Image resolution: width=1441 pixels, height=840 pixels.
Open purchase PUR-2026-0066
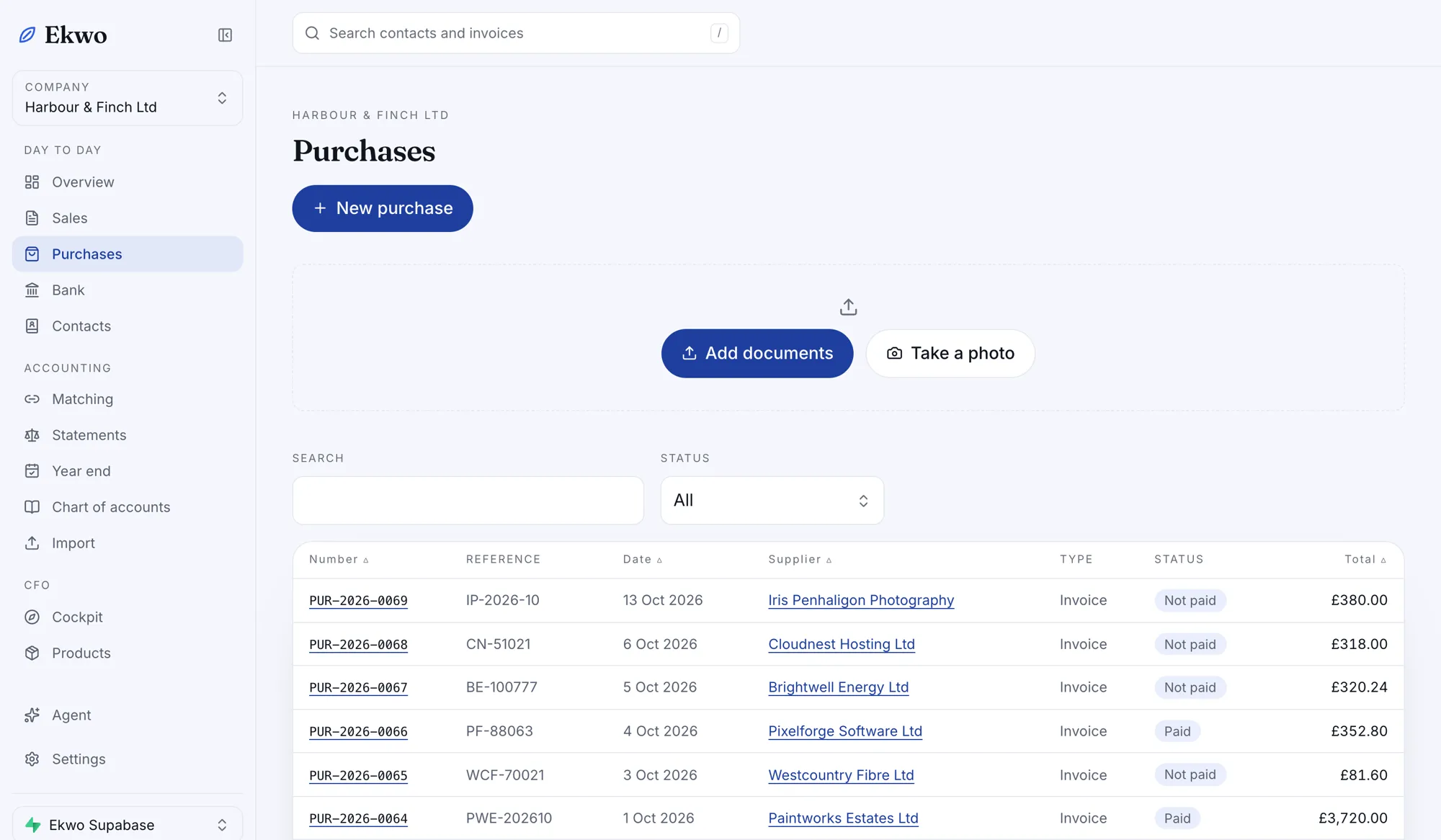point(358,731)
